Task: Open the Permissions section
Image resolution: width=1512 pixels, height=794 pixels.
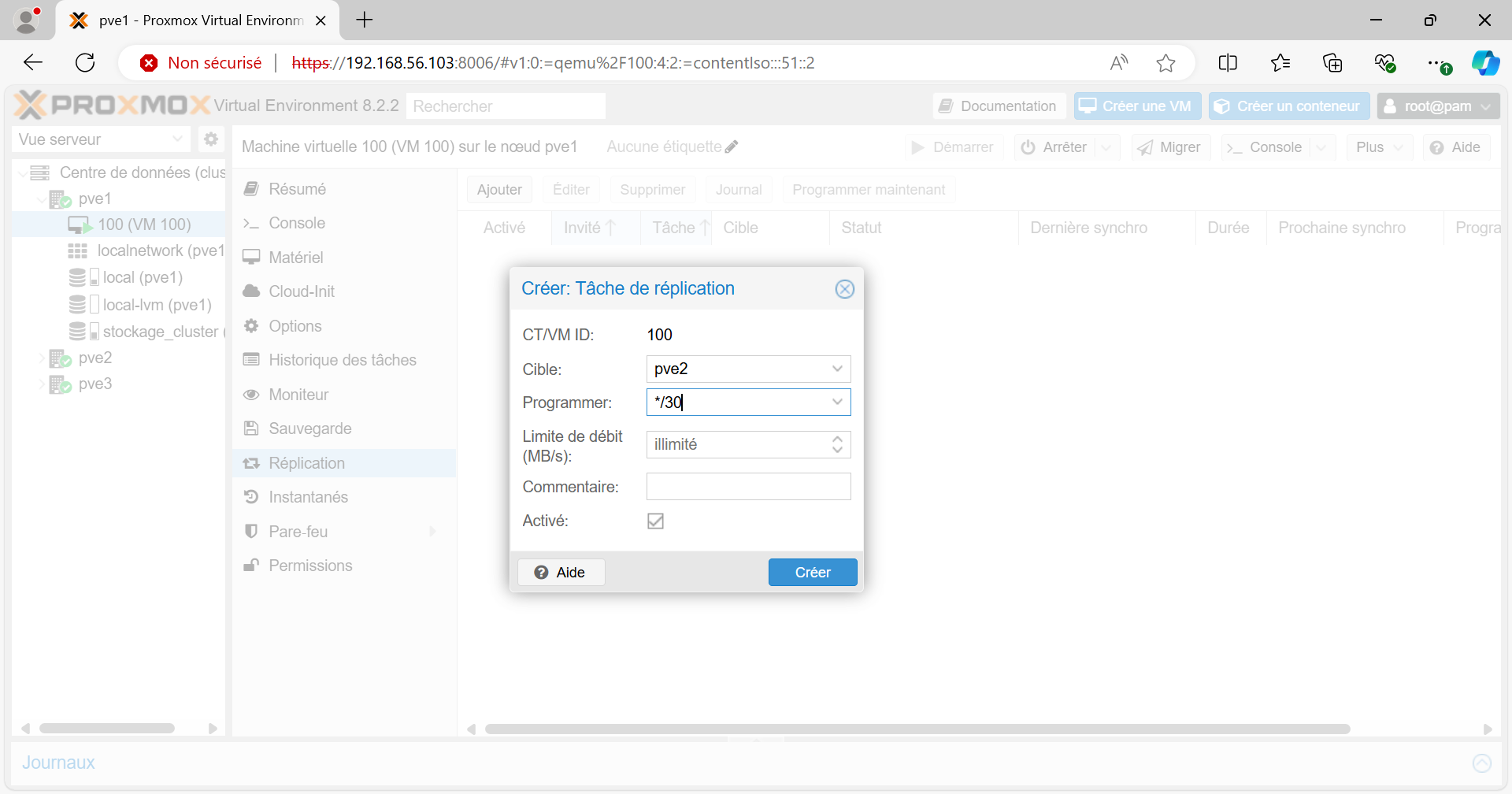Action: click(x=344, y=566)
